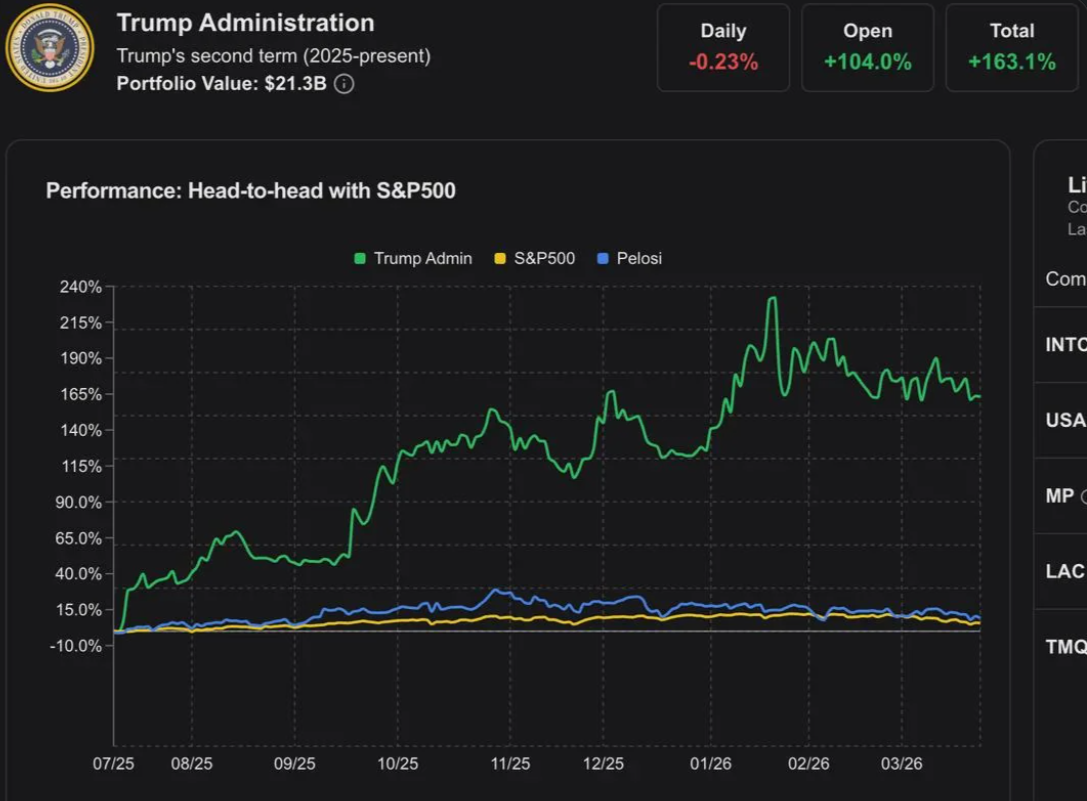Click the green line's highest peak
The image size is (1087, 801).
[772, 299]
